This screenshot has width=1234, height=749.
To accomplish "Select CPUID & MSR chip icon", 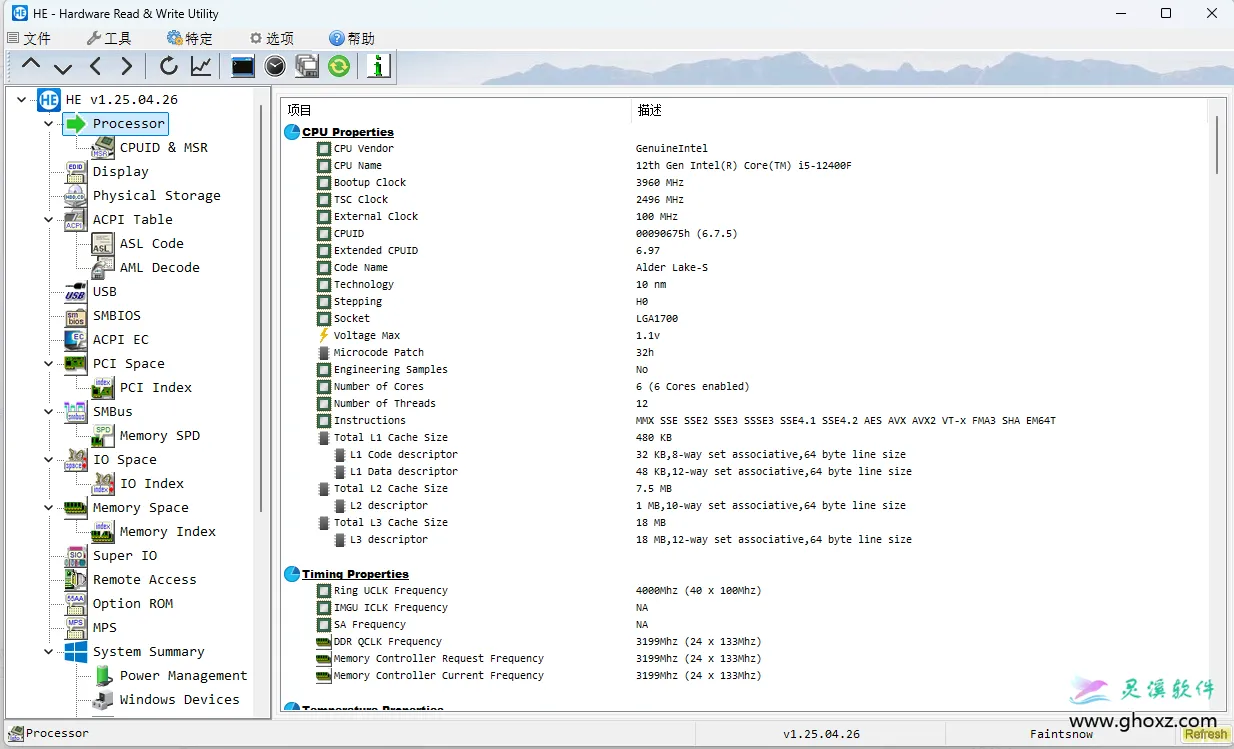I will 103,148.
